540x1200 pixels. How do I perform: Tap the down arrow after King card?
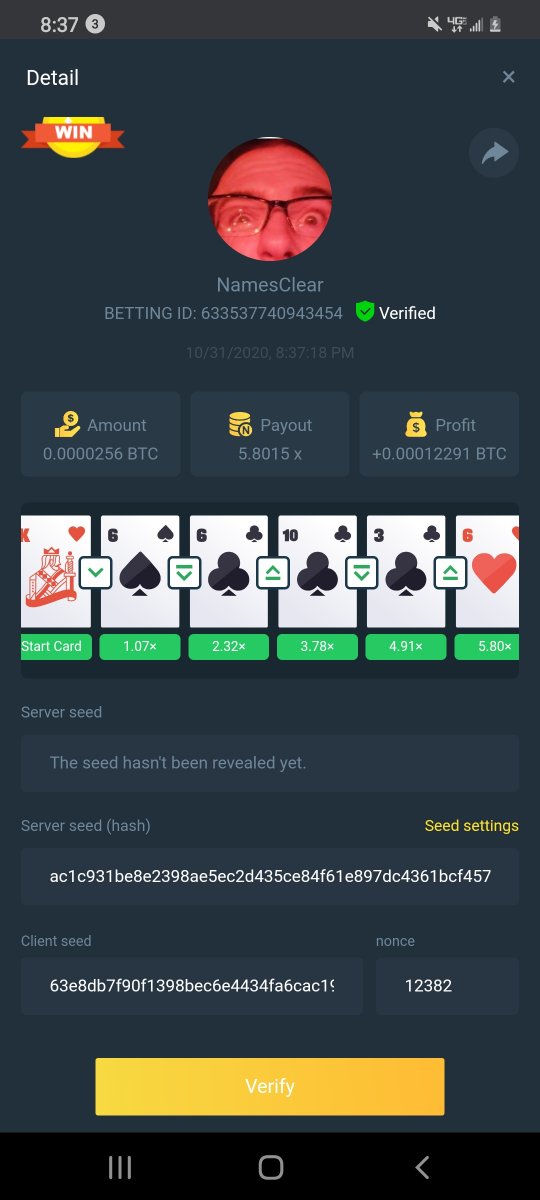(95, 573)
